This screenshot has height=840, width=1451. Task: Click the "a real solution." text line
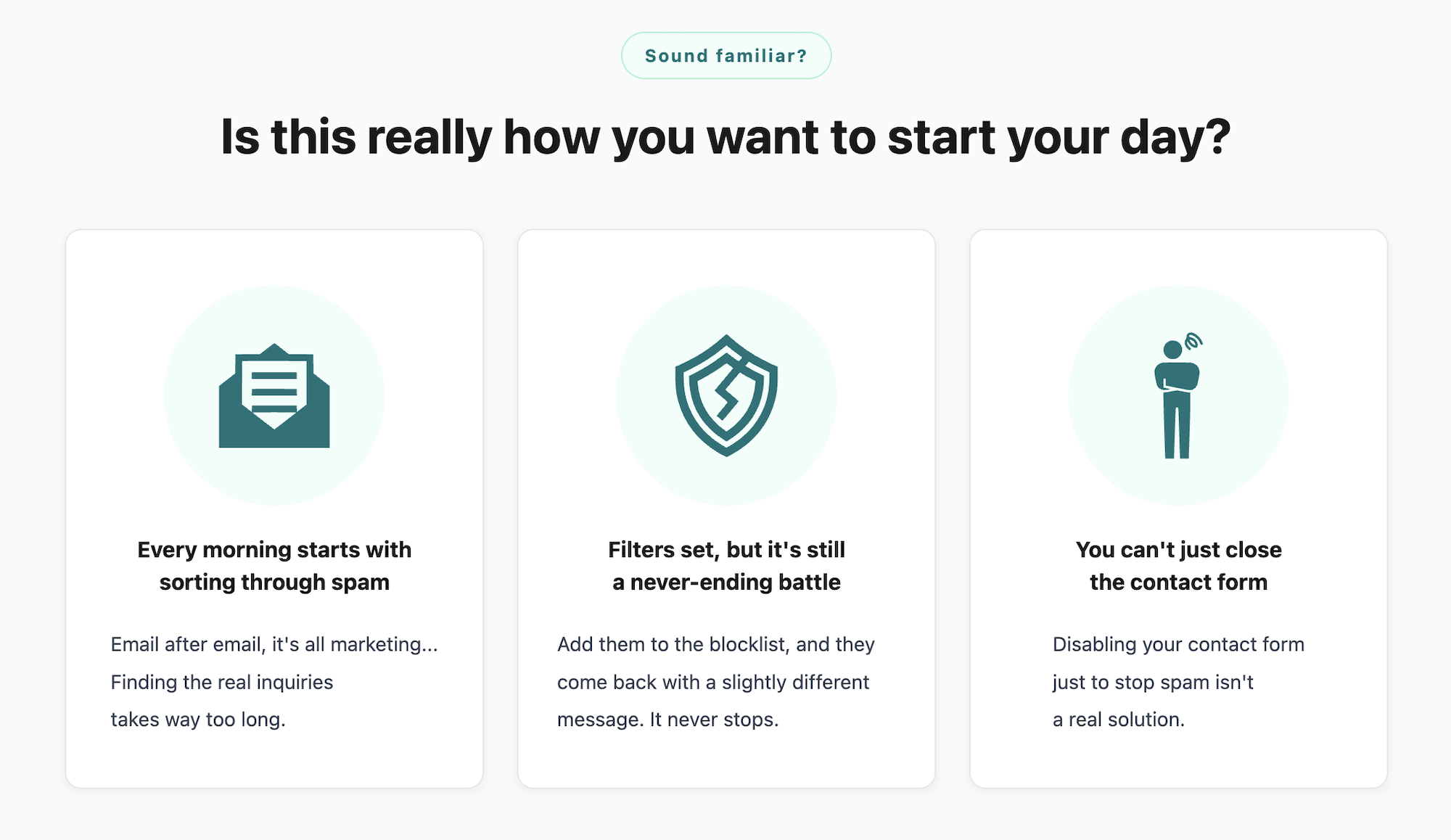coord(1118,720)
